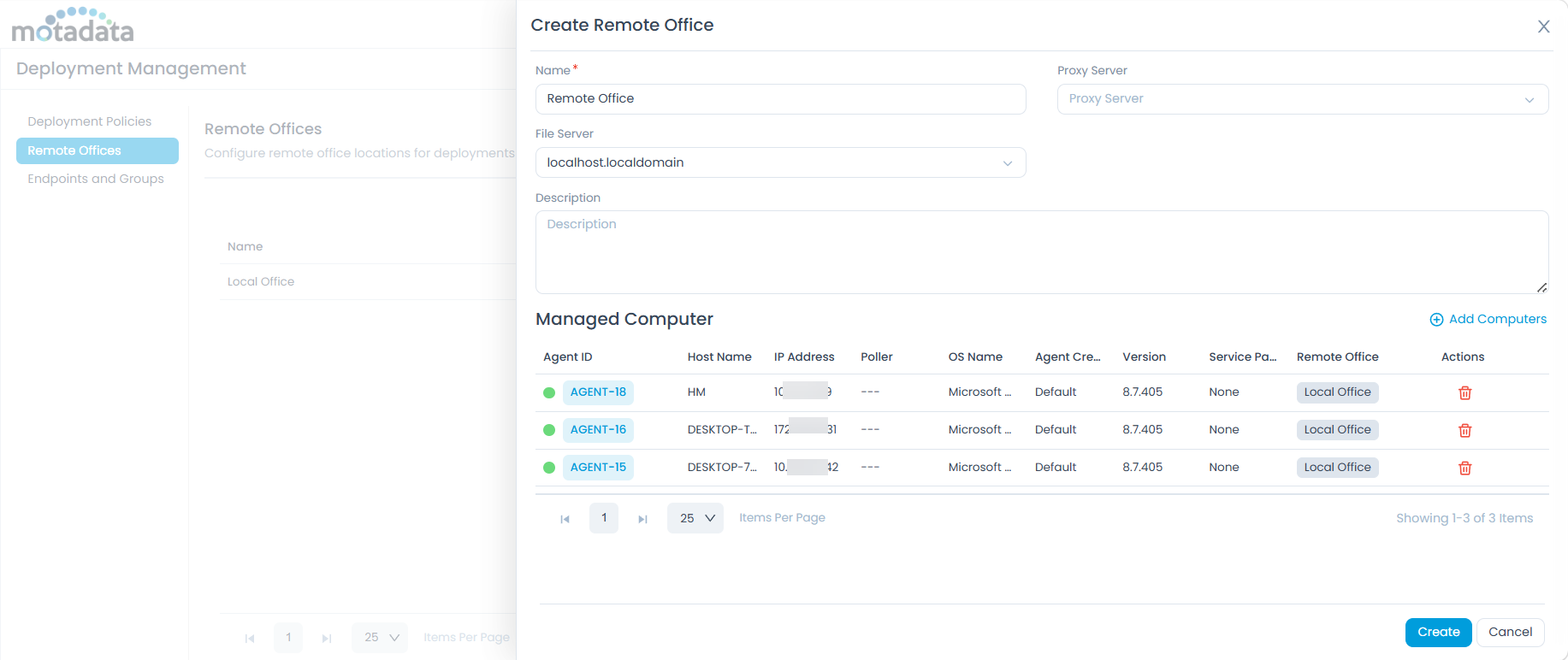Click the Add Computers plus icon
Screen dimensions: 1568x660
point(1436,320)
